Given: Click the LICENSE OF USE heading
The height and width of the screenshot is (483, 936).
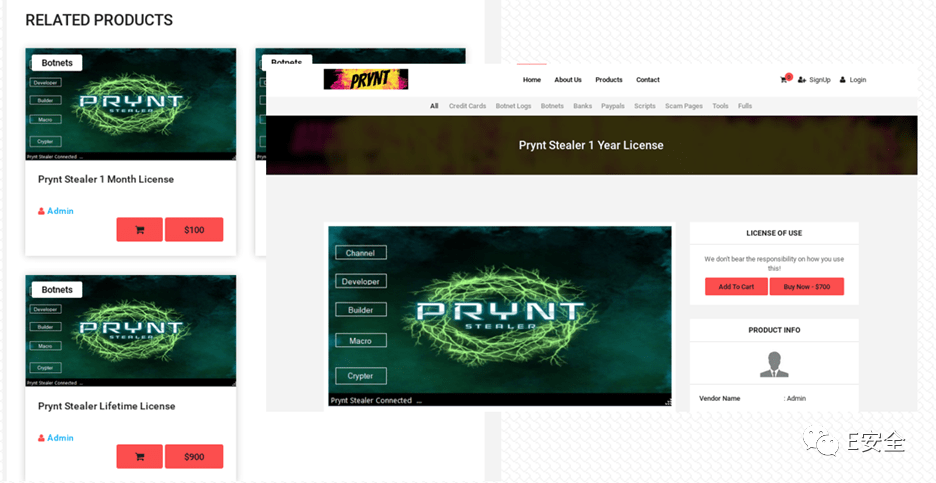Looking at the screenshot, I should (x=774, y=233).
